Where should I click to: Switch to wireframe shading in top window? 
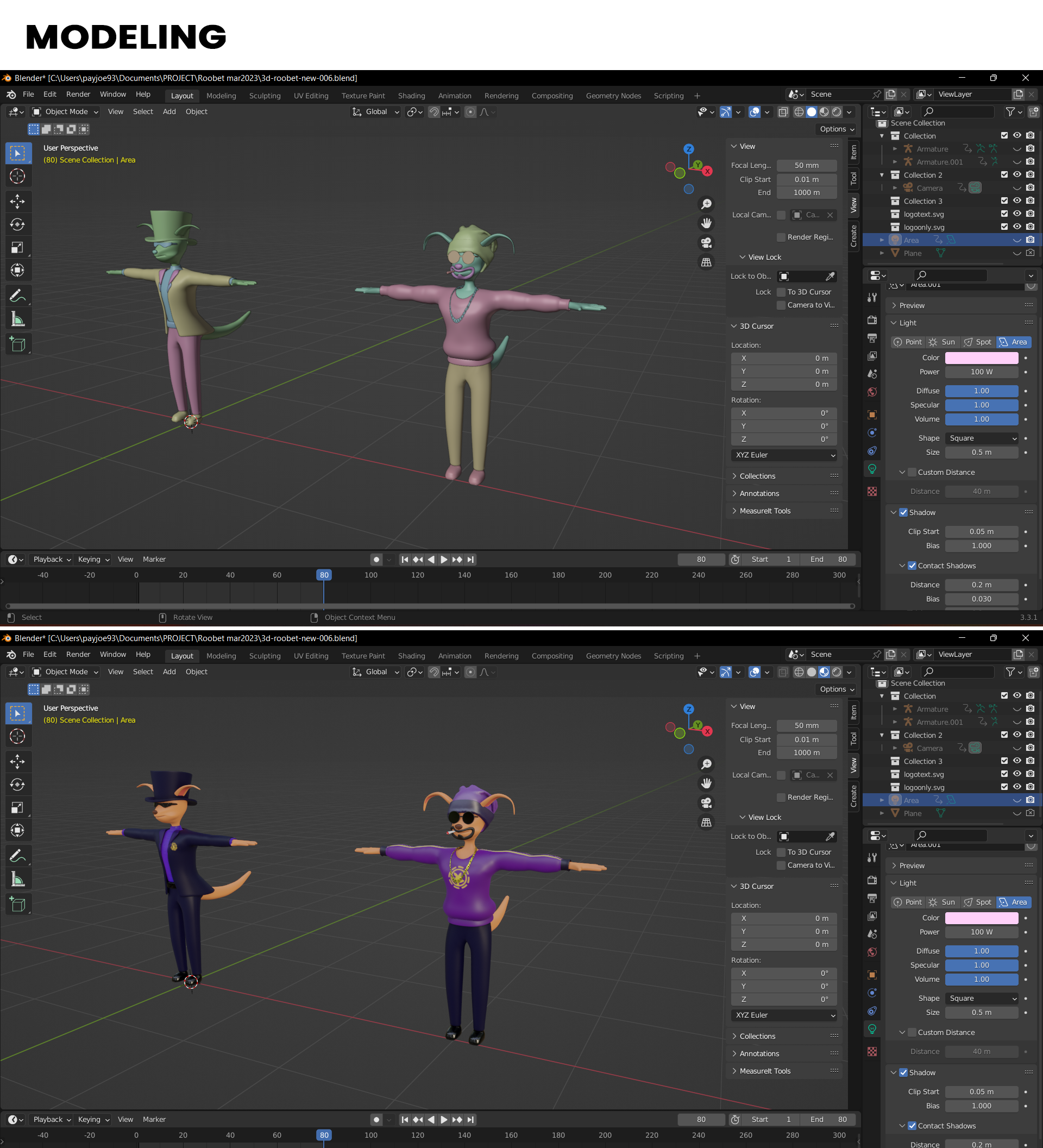799,112
